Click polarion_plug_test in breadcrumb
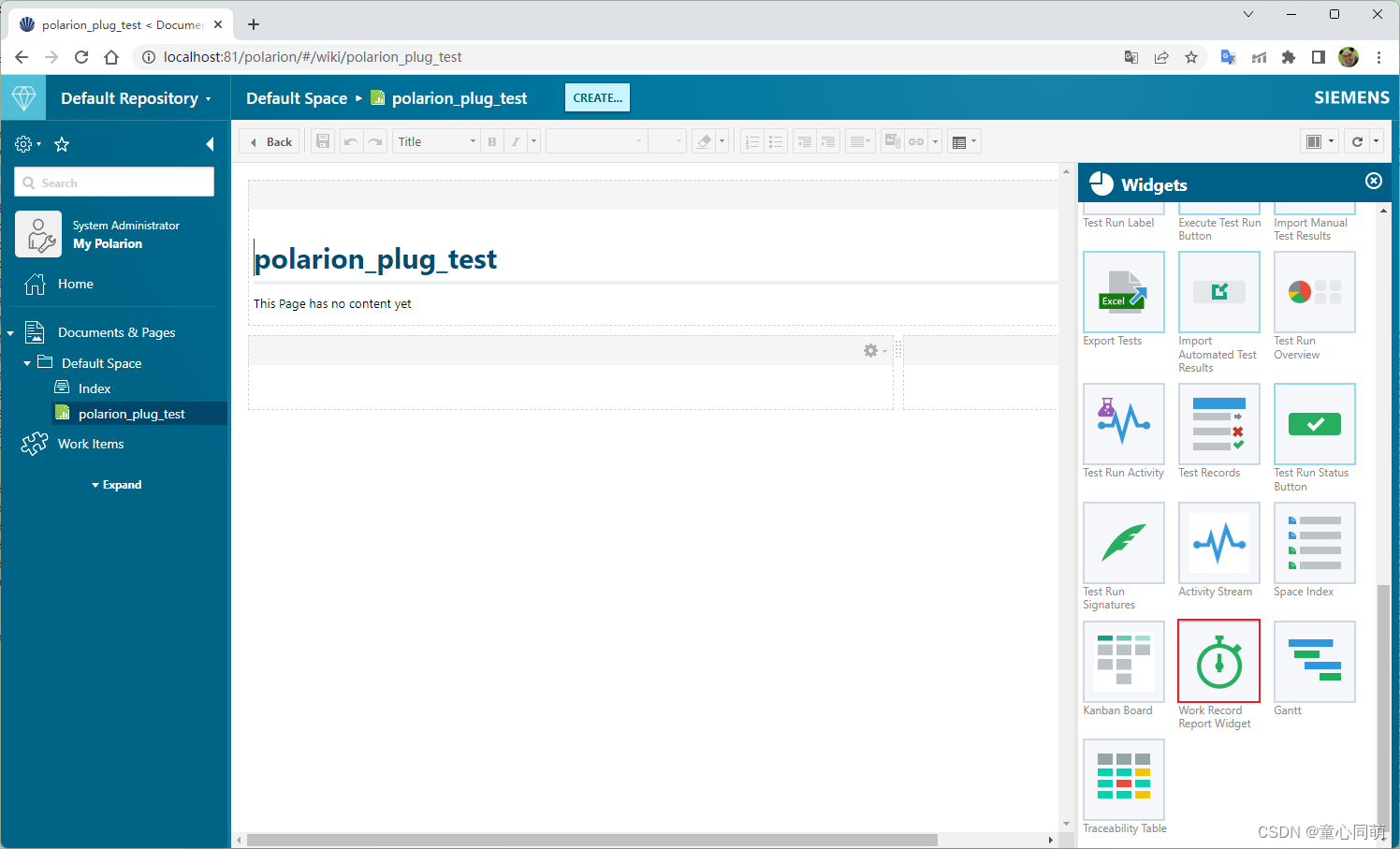Image resolution: width=1400 pixels, height=849 pixels. point(459,98)
